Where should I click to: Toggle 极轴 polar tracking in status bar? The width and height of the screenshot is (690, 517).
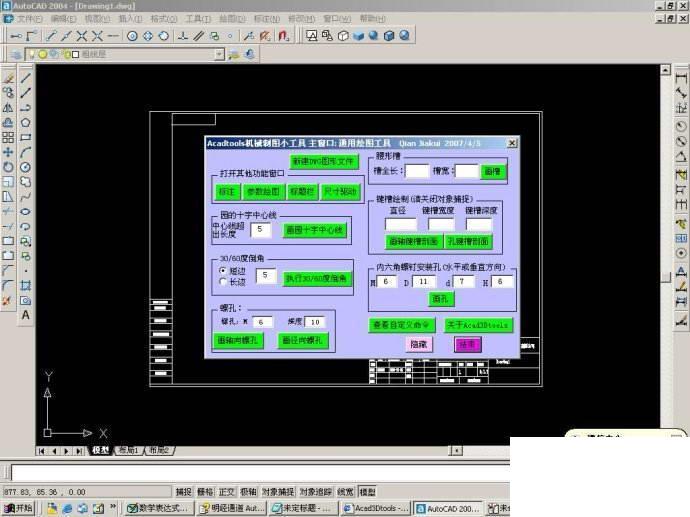(249, 492)
